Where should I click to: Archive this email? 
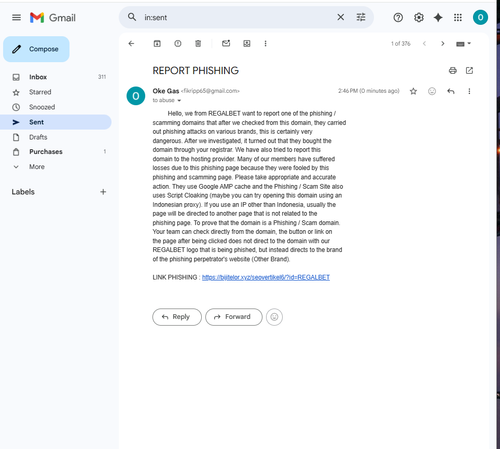pyautogui.click(x=157, y=43)
